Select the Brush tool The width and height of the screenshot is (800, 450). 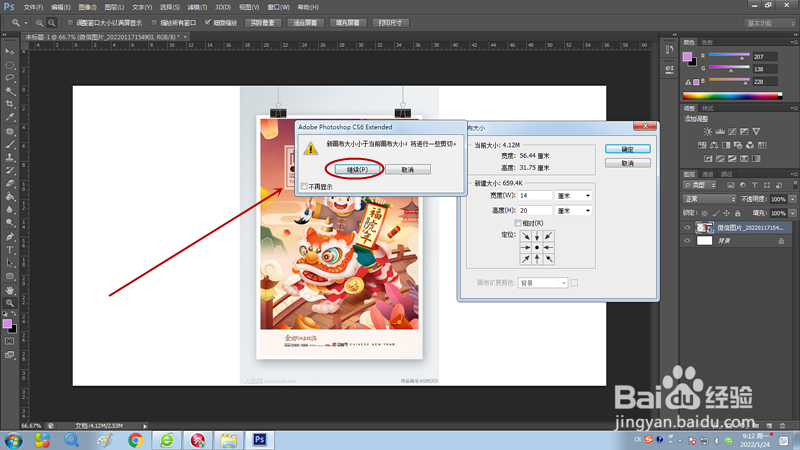(x=10, y=144)
